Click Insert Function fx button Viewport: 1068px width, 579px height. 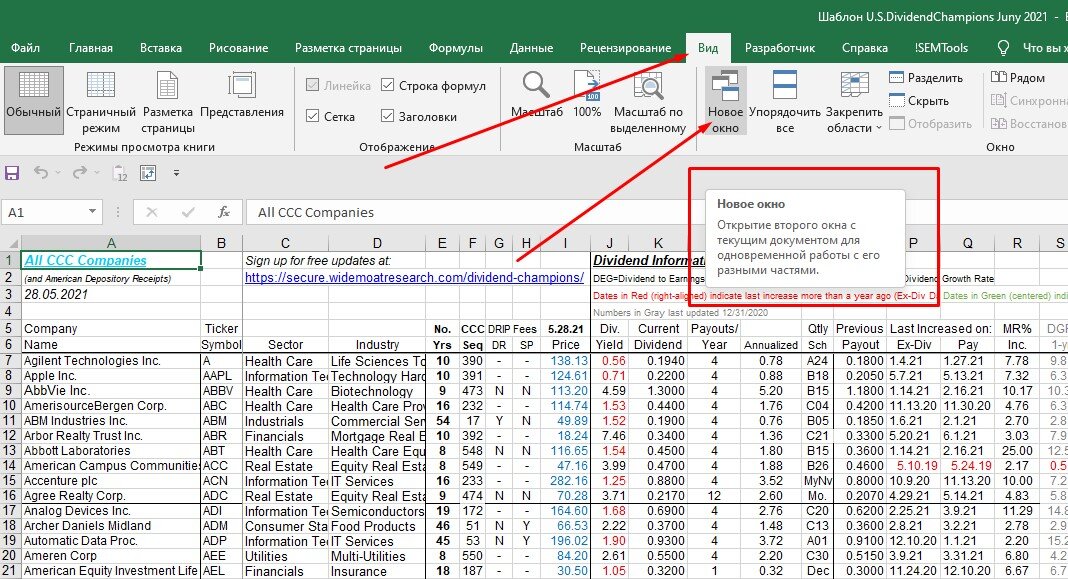pos(223,213)
